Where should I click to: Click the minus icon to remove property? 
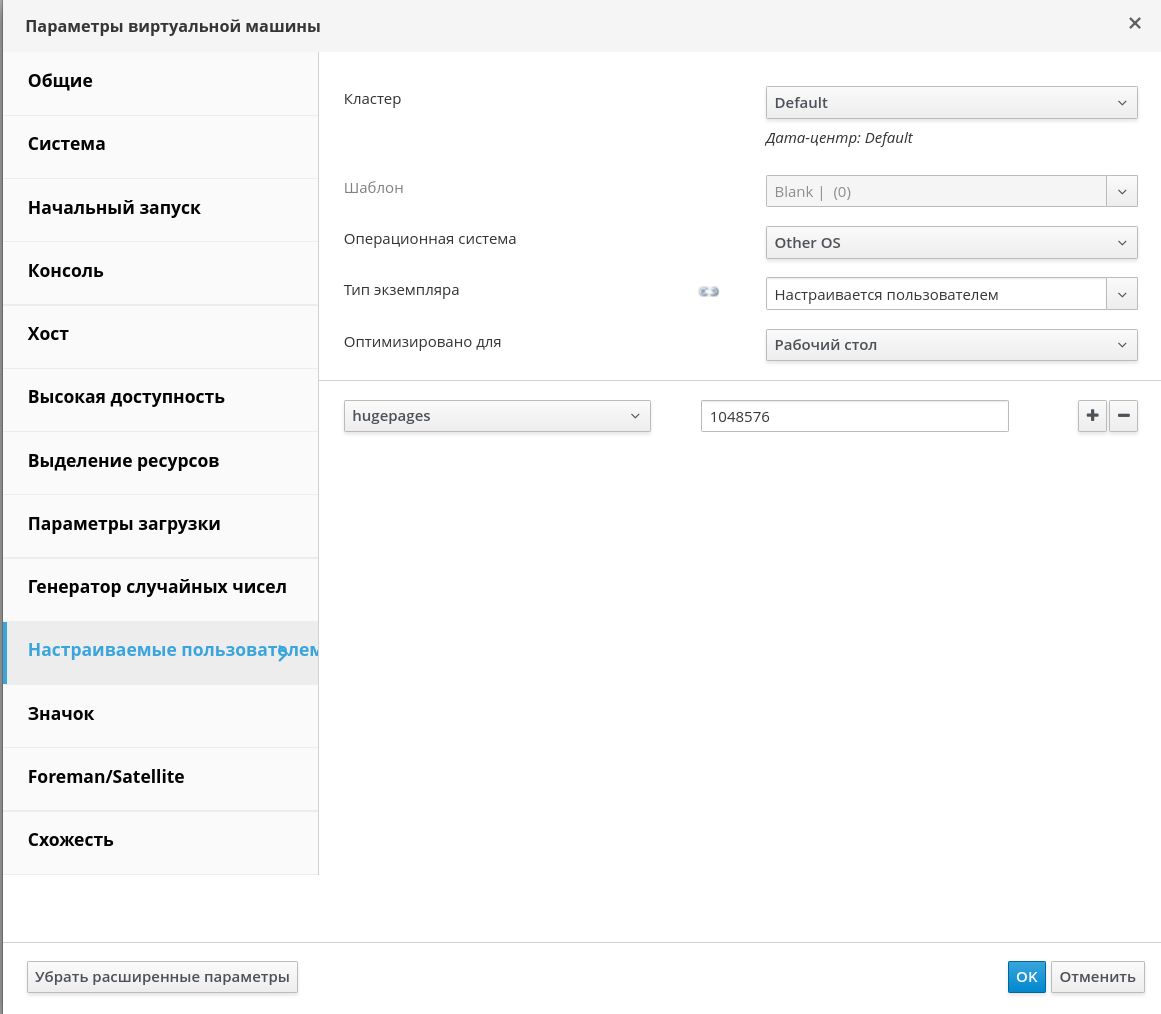[1124, 416]
